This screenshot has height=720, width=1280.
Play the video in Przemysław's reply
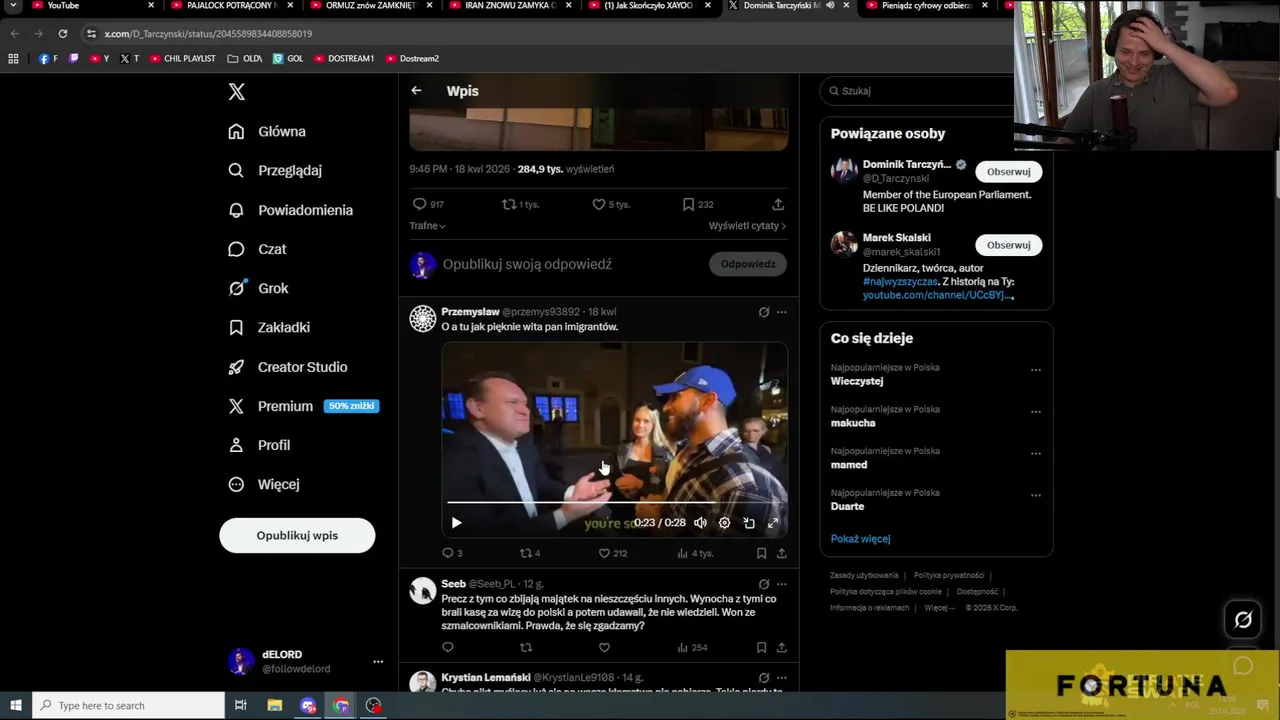(456, 523)
